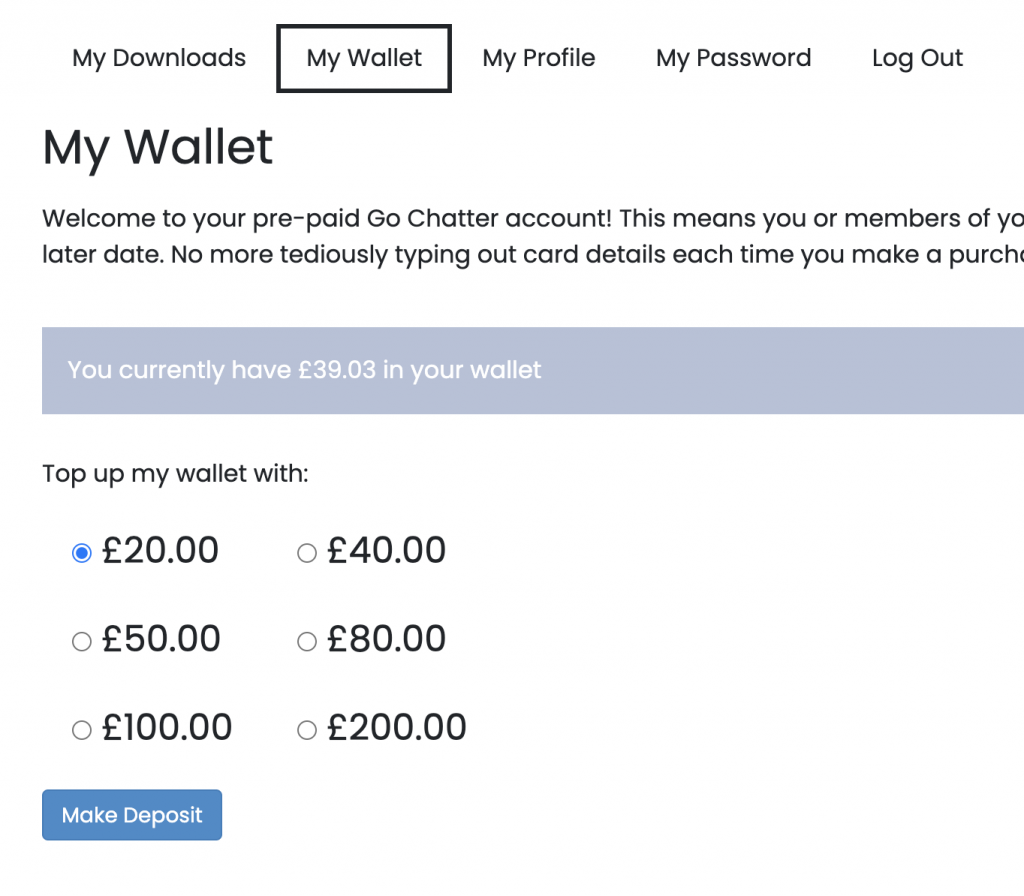Select the £80.00 radio circle
1024x896 pixels.
click(x=307, y=641)
